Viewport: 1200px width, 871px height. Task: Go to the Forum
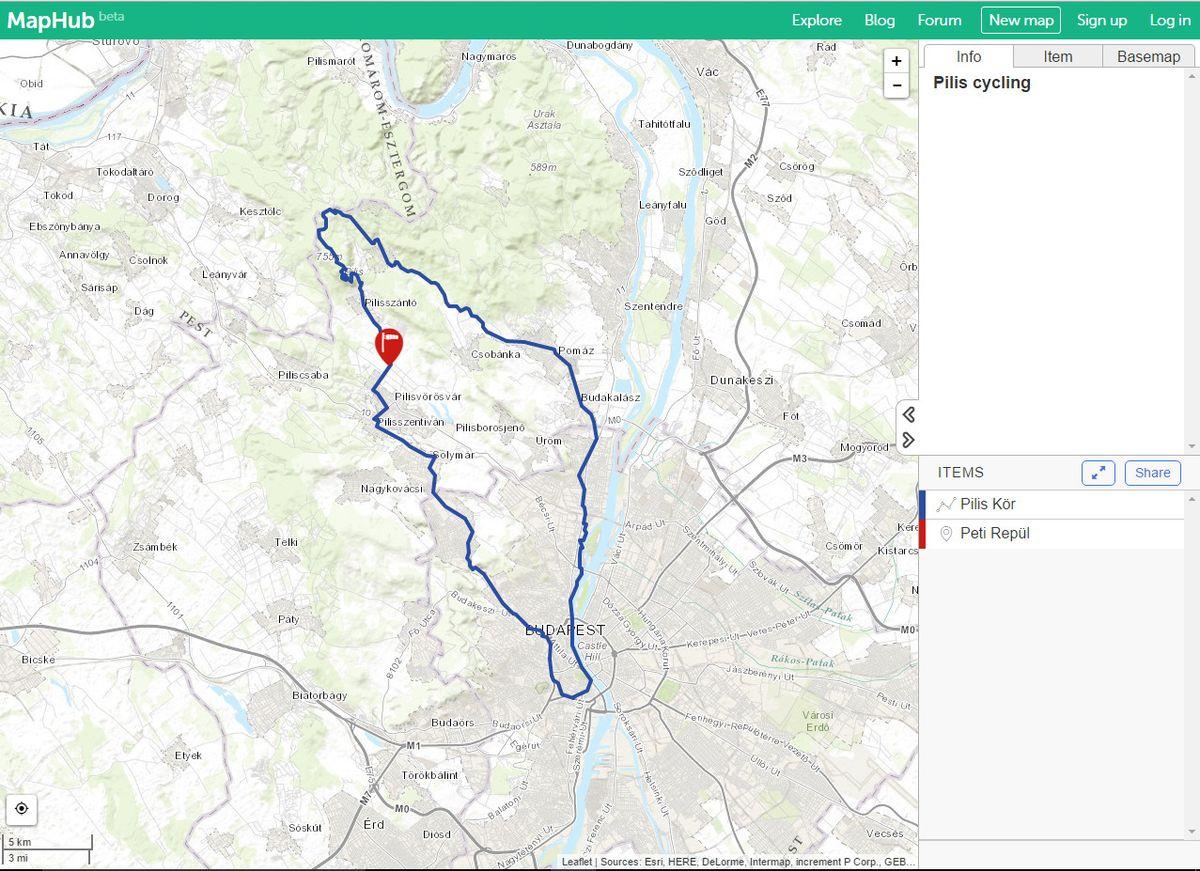click(939, 20)
